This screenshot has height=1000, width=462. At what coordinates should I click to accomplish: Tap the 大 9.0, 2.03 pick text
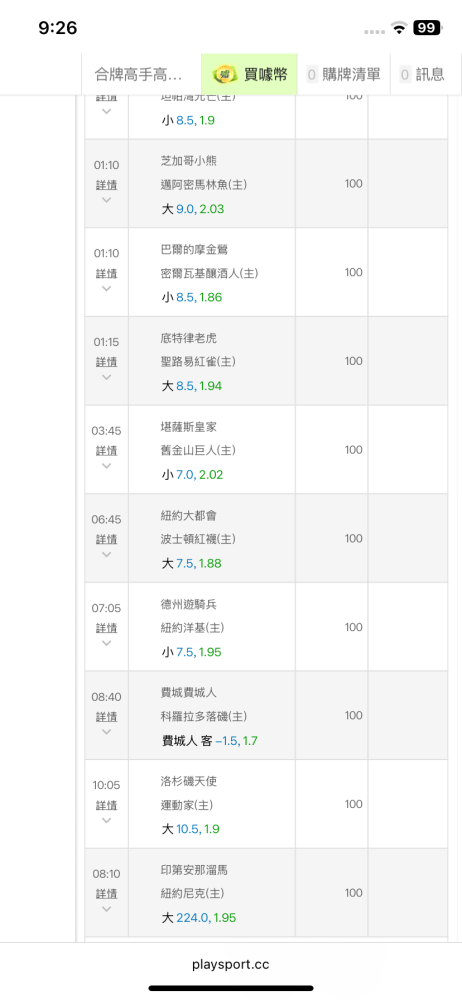click(x=193, y=209)
